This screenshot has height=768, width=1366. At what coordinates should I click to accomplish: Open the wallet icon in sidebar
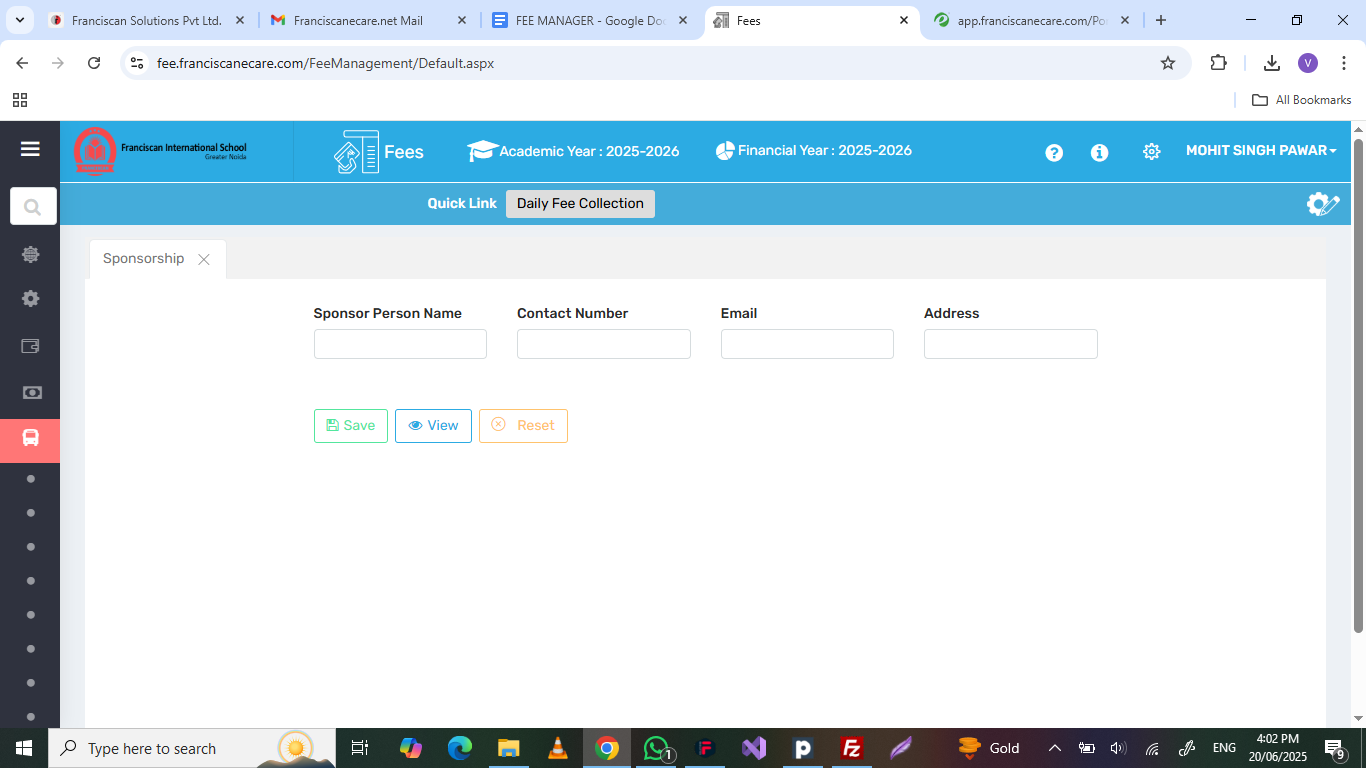click(x=31, y=346)
